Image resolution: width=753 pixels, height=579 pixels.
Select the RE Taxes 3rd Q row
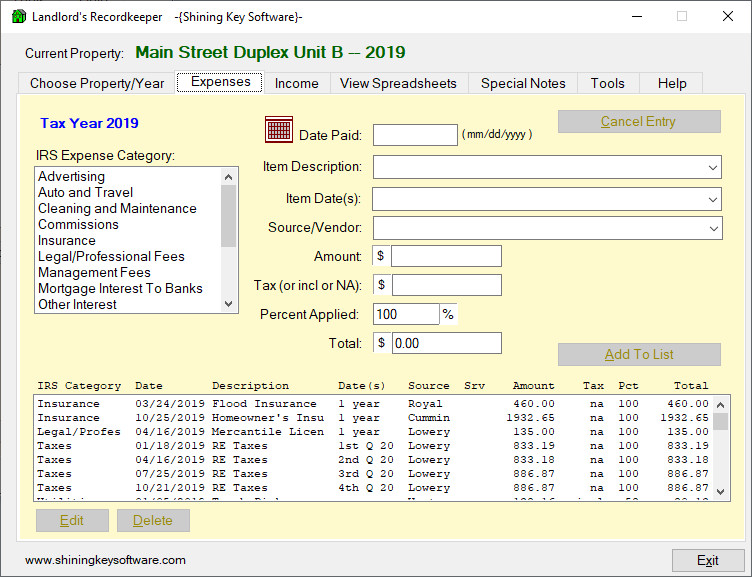pos(373,473)
